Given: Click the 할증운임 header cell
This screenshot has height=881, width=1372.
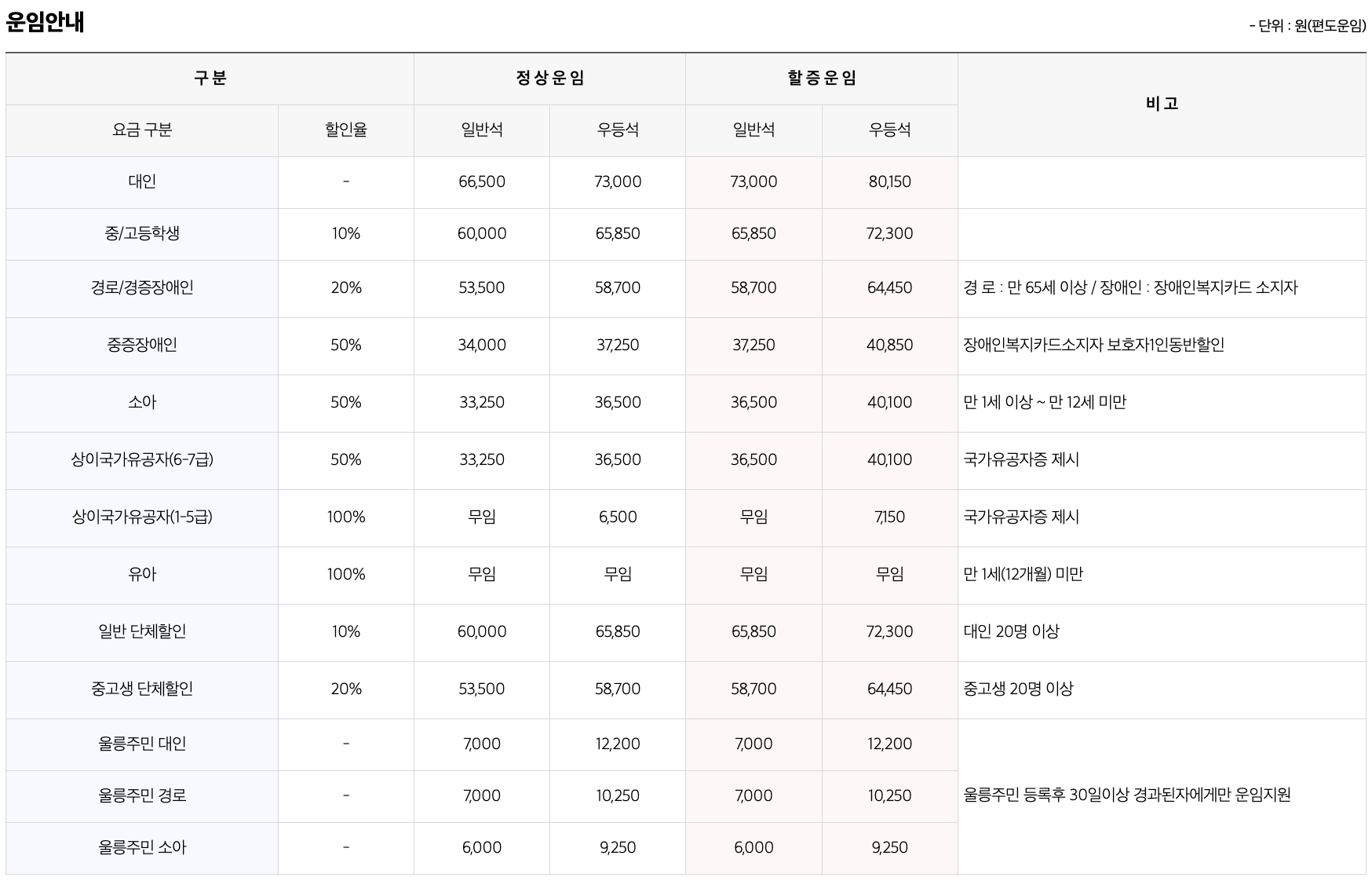Looking at the screenshot, I should (x=822, y=78).
